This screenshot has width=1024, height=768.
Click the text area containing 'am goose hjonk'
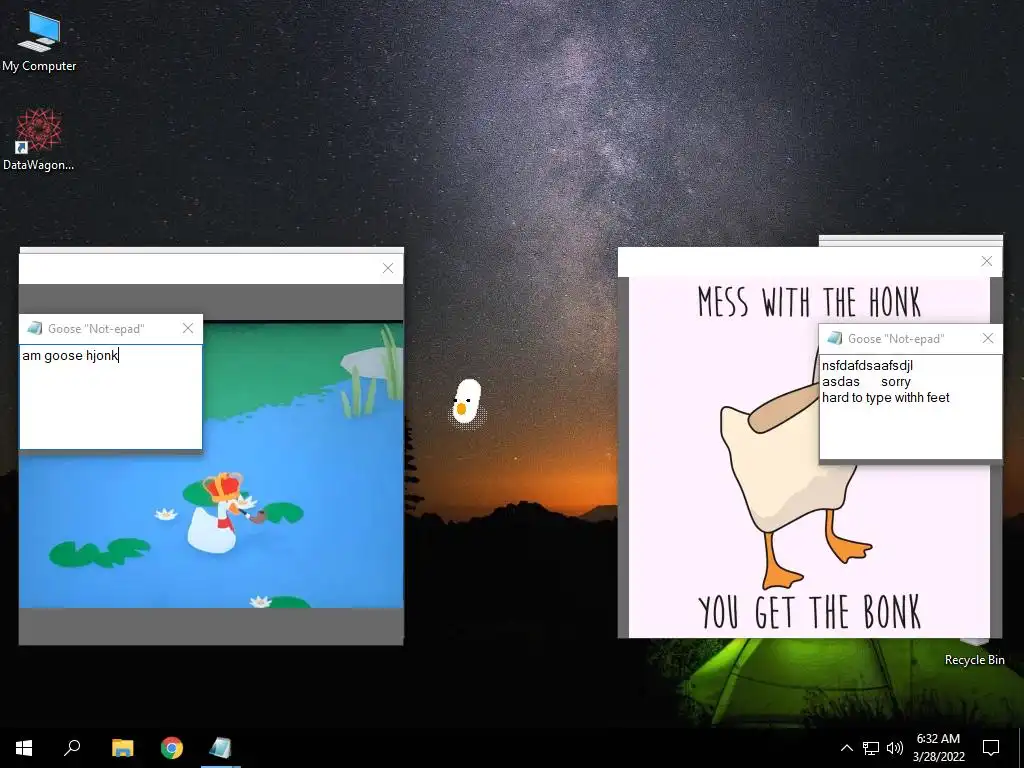111,397
